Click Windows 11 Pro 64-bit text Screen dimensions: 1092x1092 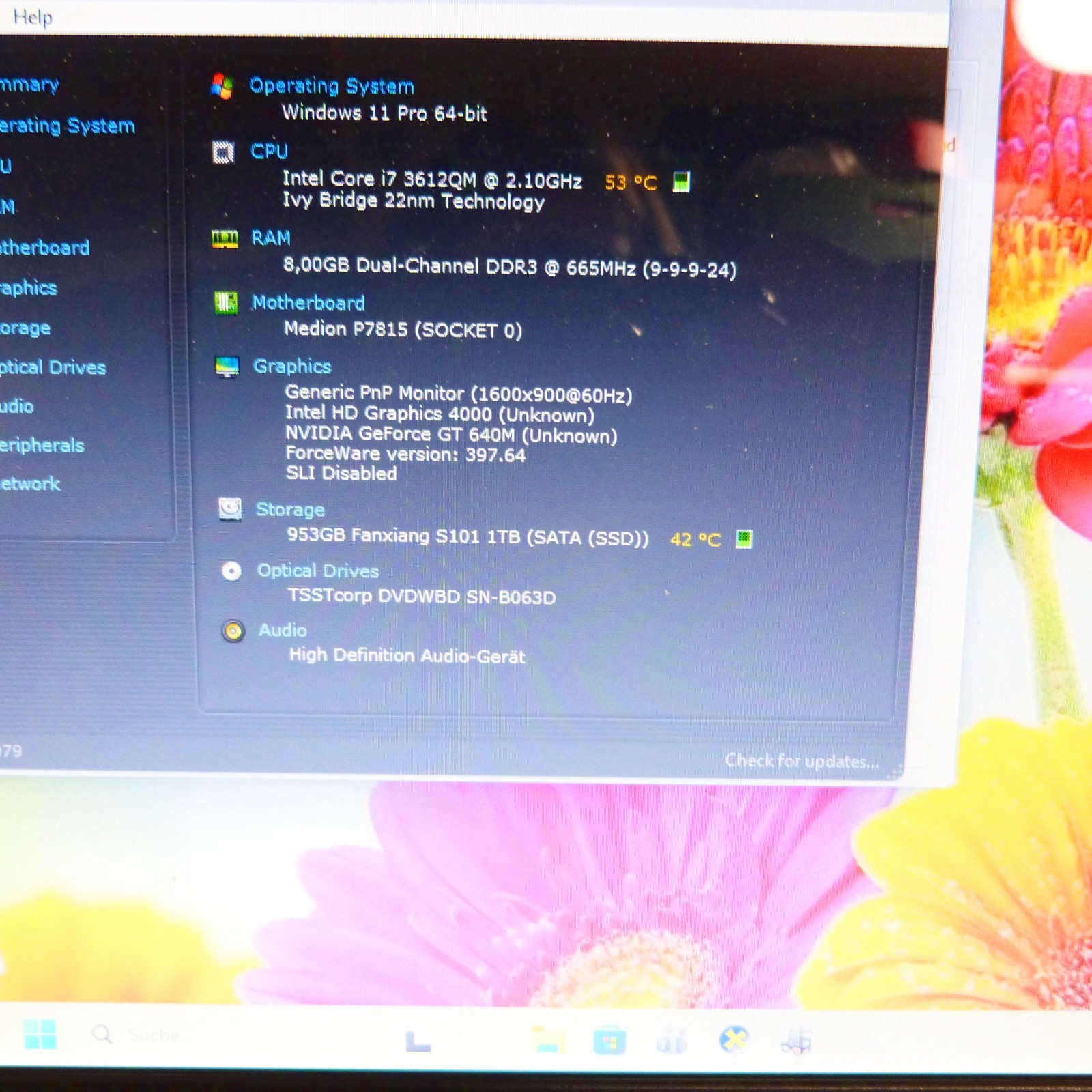tap(384, 113)
